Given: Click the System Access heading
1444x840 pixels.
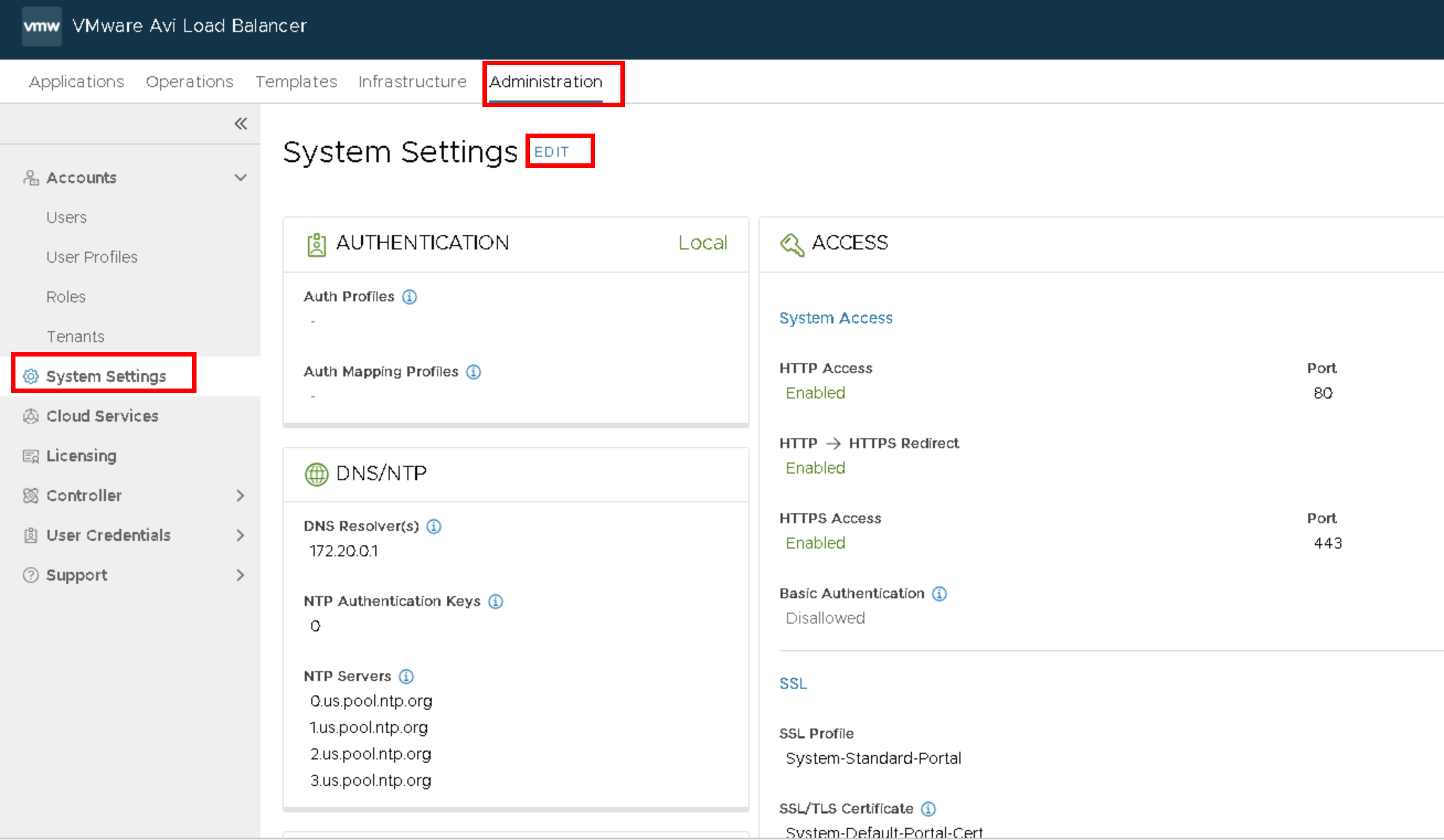Looking at the screenshot, I should point(836,318).
